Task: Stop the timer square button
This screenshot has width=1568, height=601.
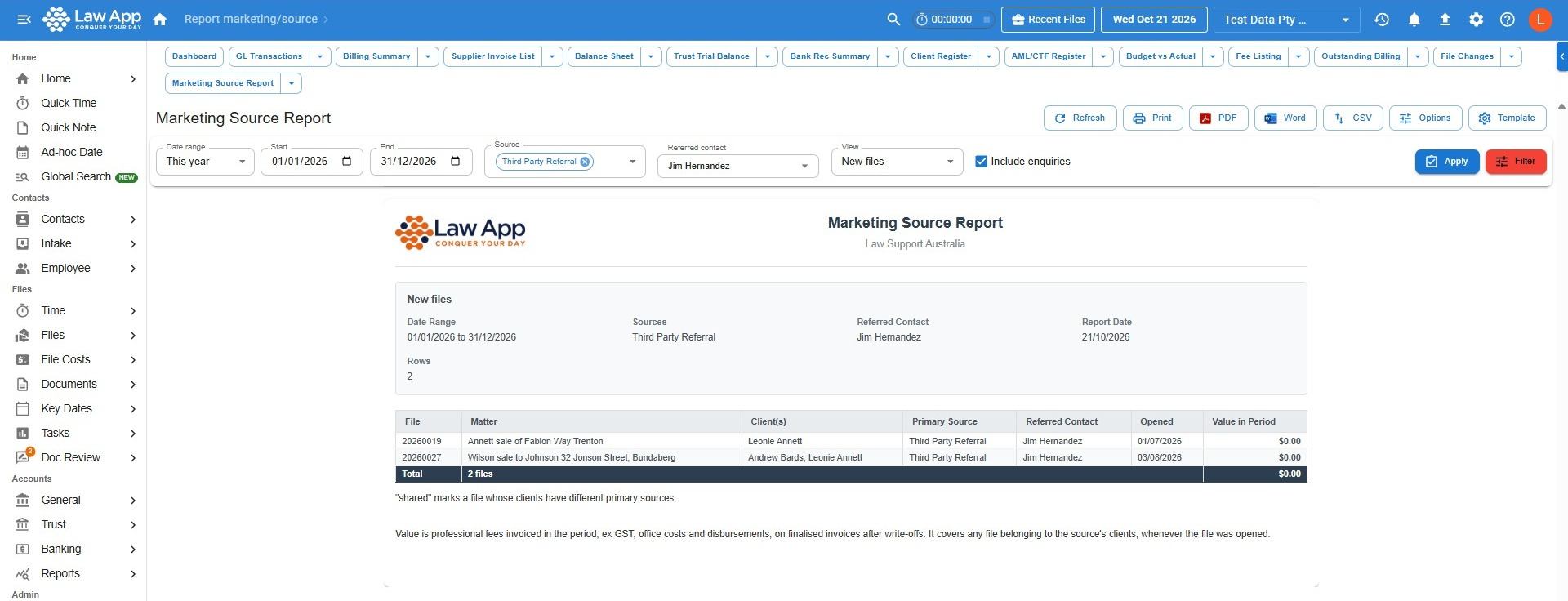Action: (x=987, y=20)
